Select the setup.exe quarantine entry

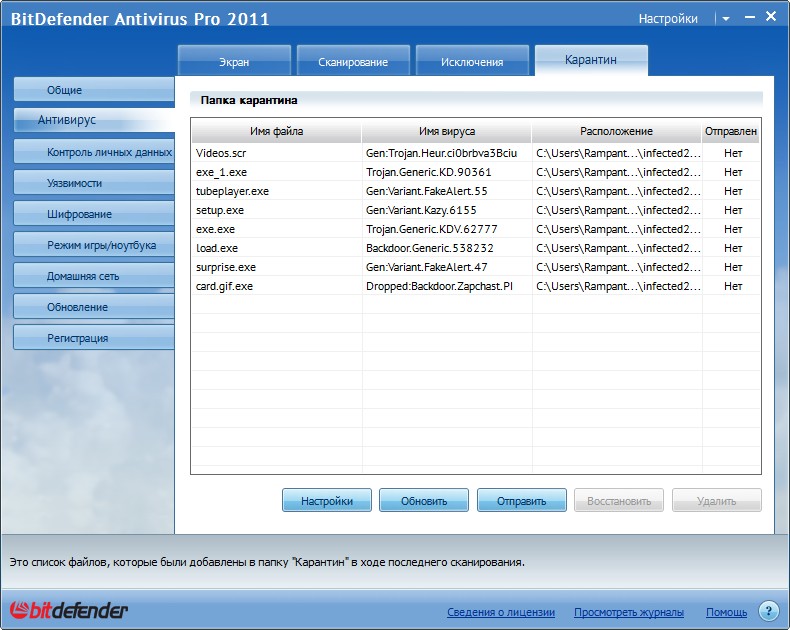(476, 210)
